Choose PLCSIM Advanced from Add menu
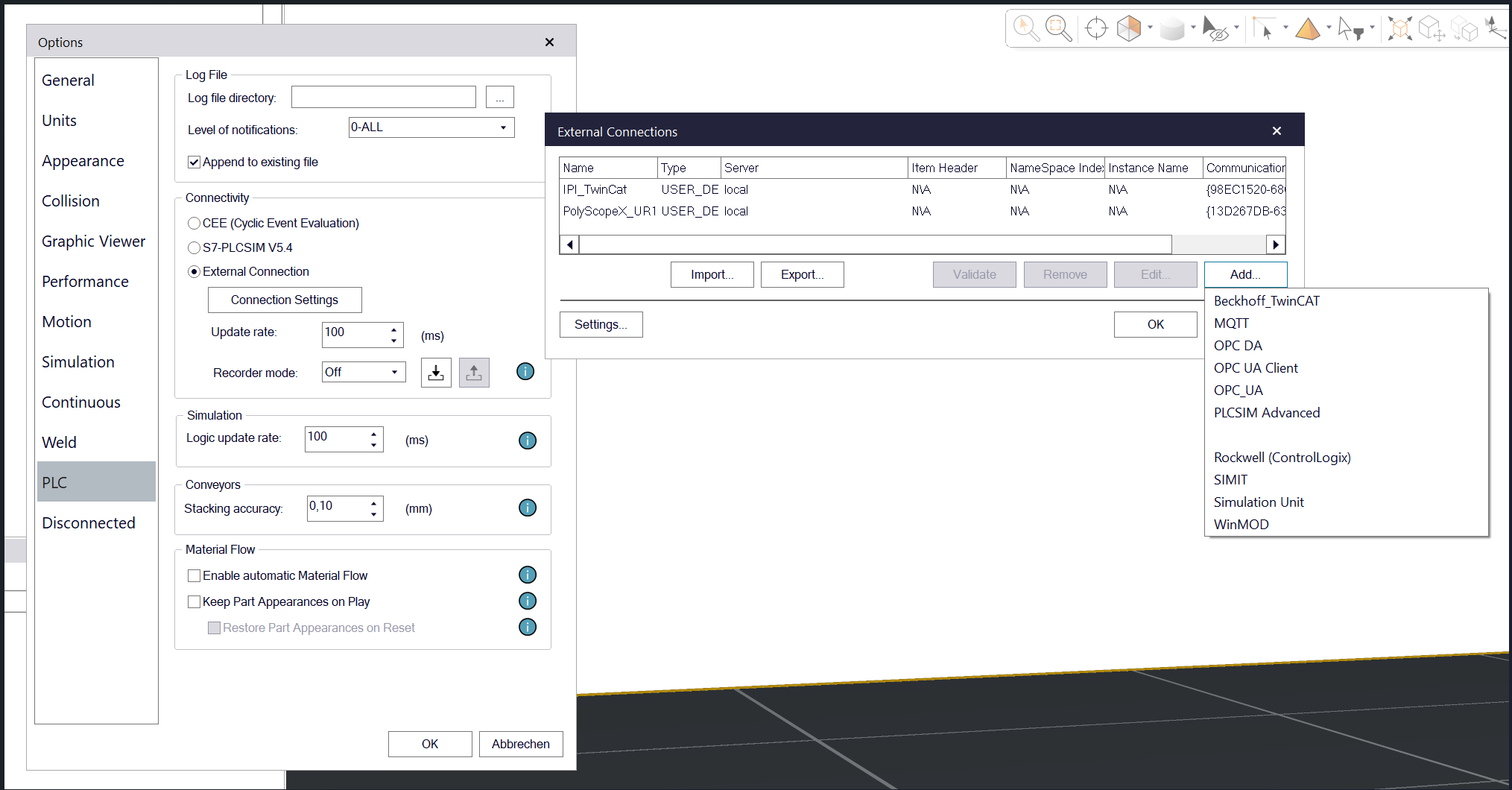Screen dimensions: 1512x790 1267,413
